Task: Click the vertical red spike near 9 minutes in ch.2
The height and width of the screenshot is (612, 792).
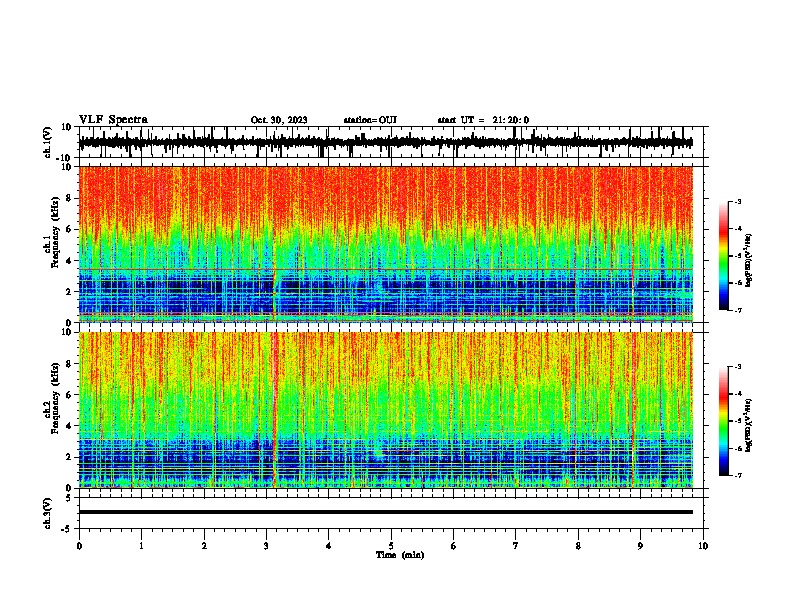Action: point(632,410)
